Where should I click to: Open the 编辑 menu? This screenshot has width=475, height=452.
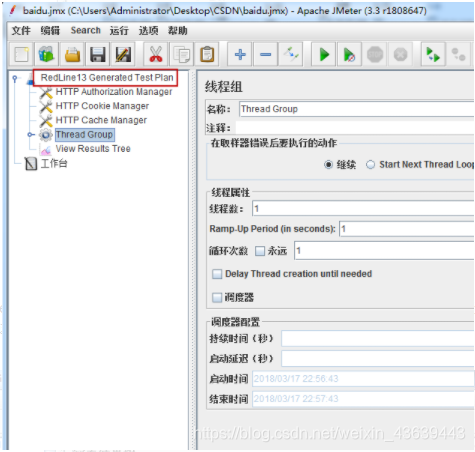click(x=50, y=31)
